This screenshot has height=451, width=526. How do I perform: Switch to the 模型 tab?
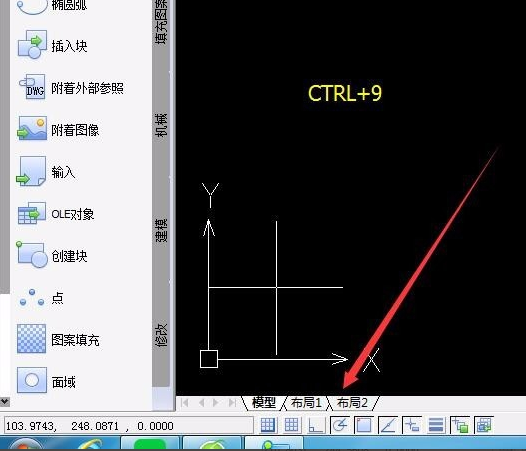coord(264,403)
